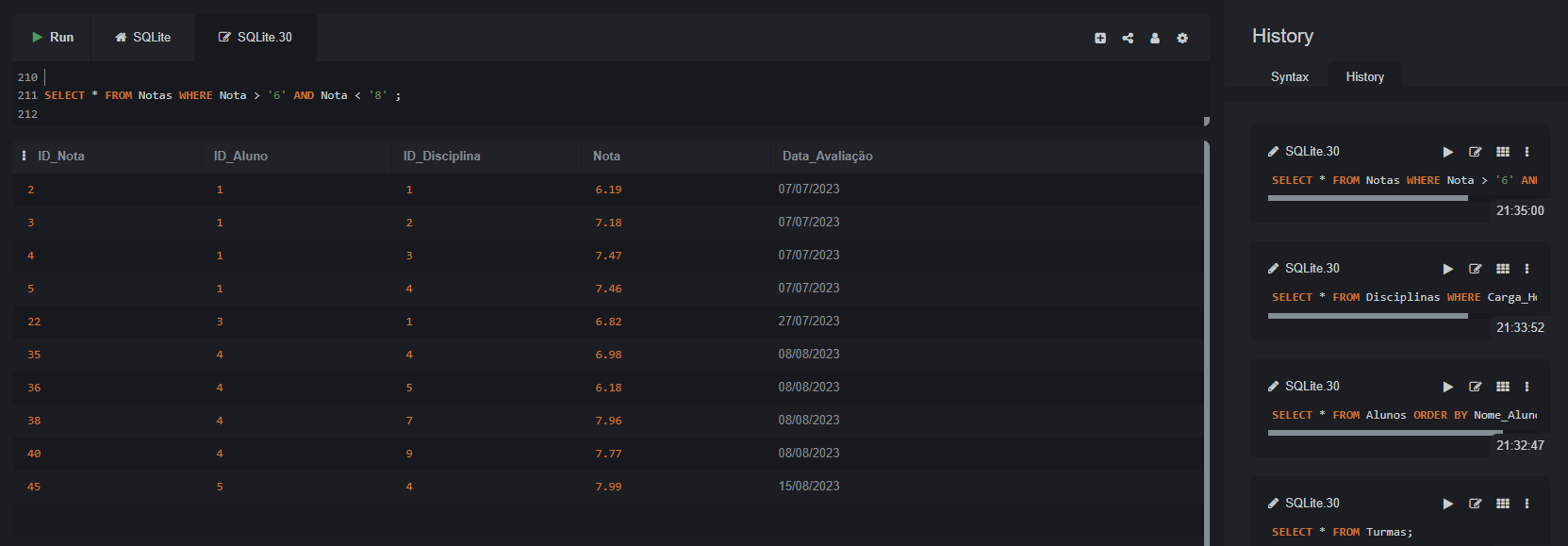Open the options menu beside the ID_Nota header

(x=24, y=157)
